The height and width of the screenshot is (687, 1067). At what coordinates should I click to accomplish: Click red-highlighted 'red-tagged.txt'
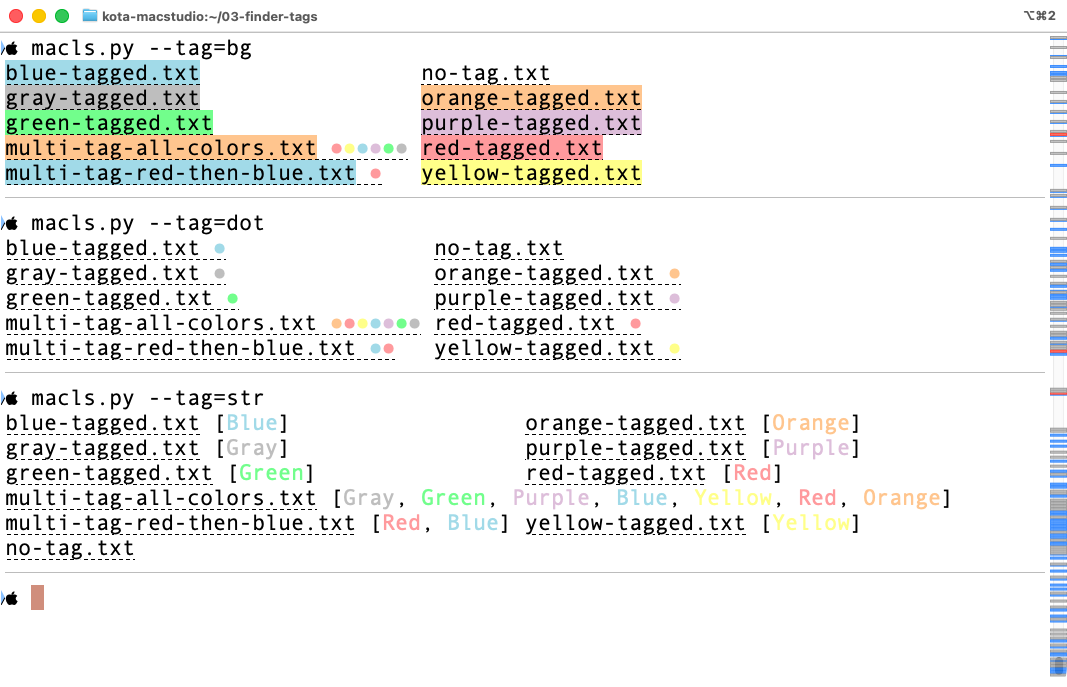pos(512,148)
